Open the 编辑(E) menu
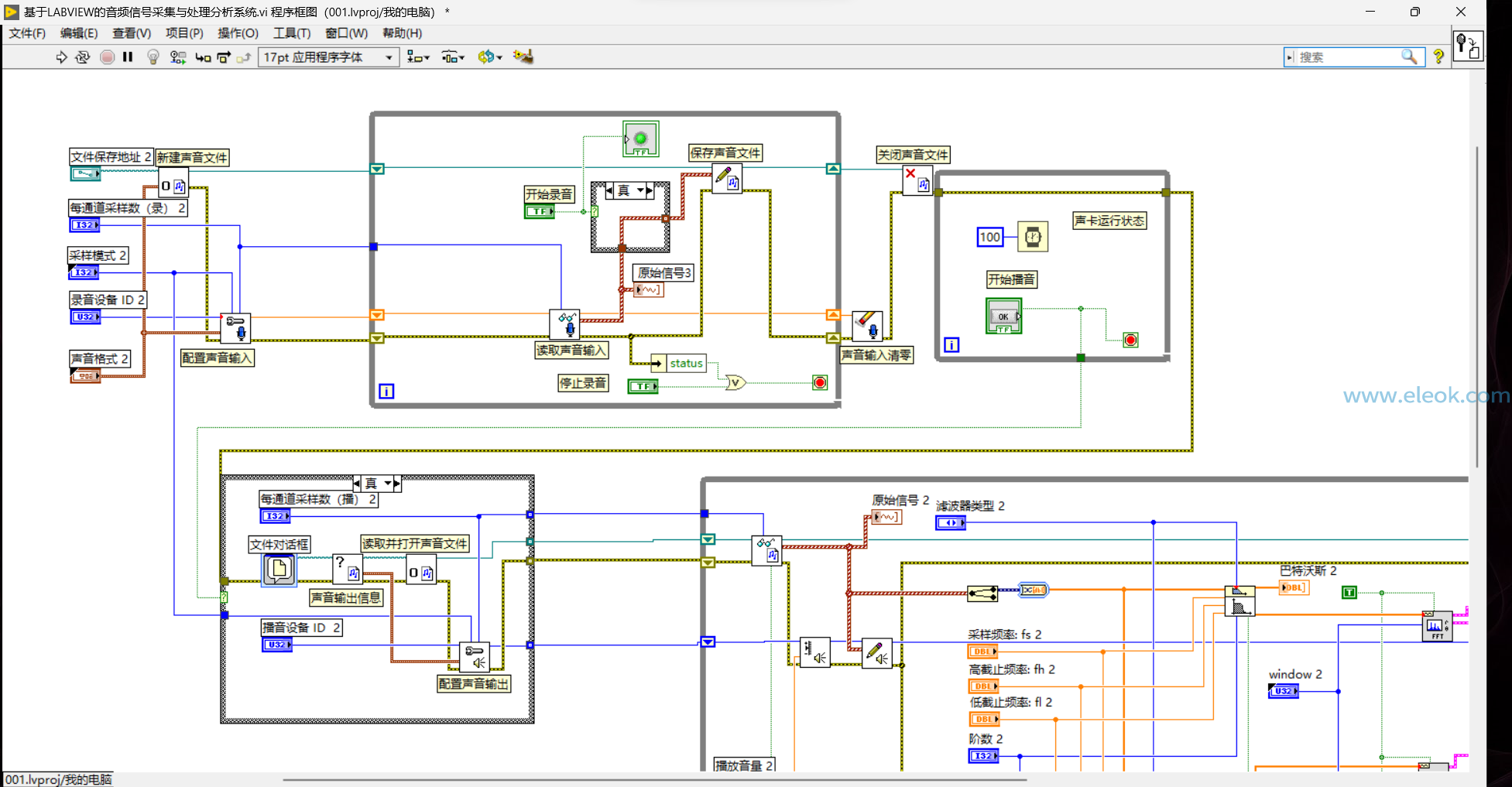 pyautogui.click(x=79, y=33)
